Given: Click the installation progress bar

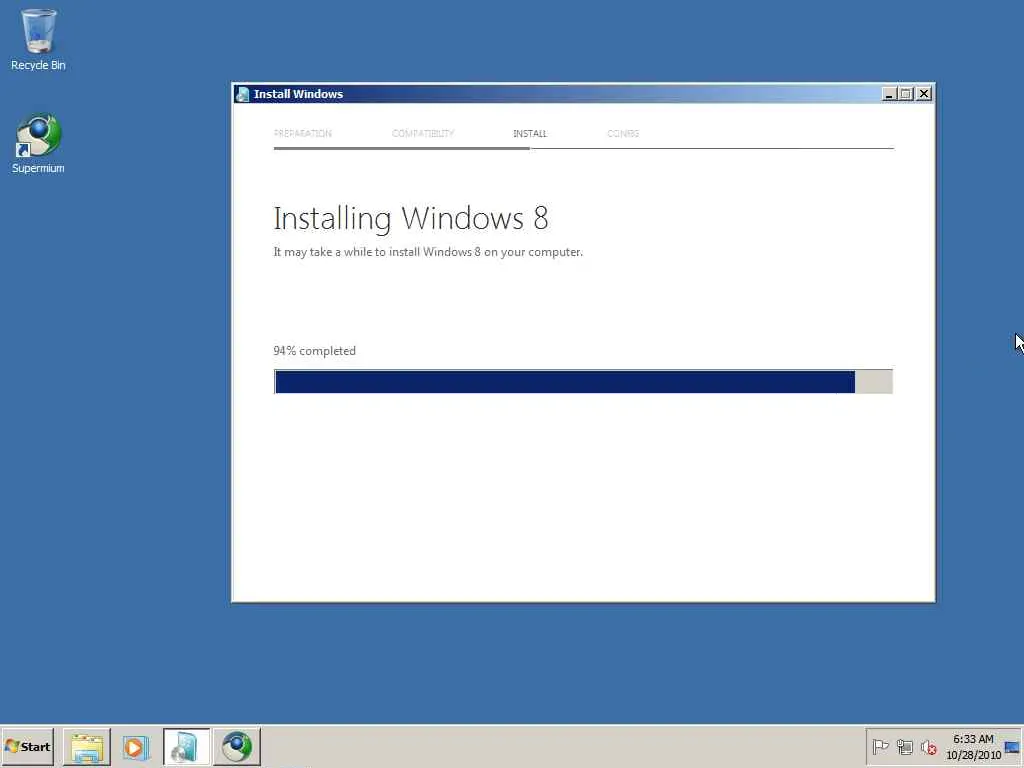Looking at the screenshot, I should tap(583, 381).
